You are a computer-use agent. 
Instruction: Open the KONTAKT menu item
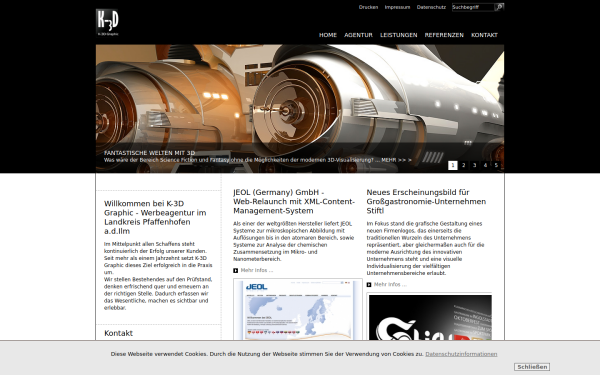click(484, 35)
